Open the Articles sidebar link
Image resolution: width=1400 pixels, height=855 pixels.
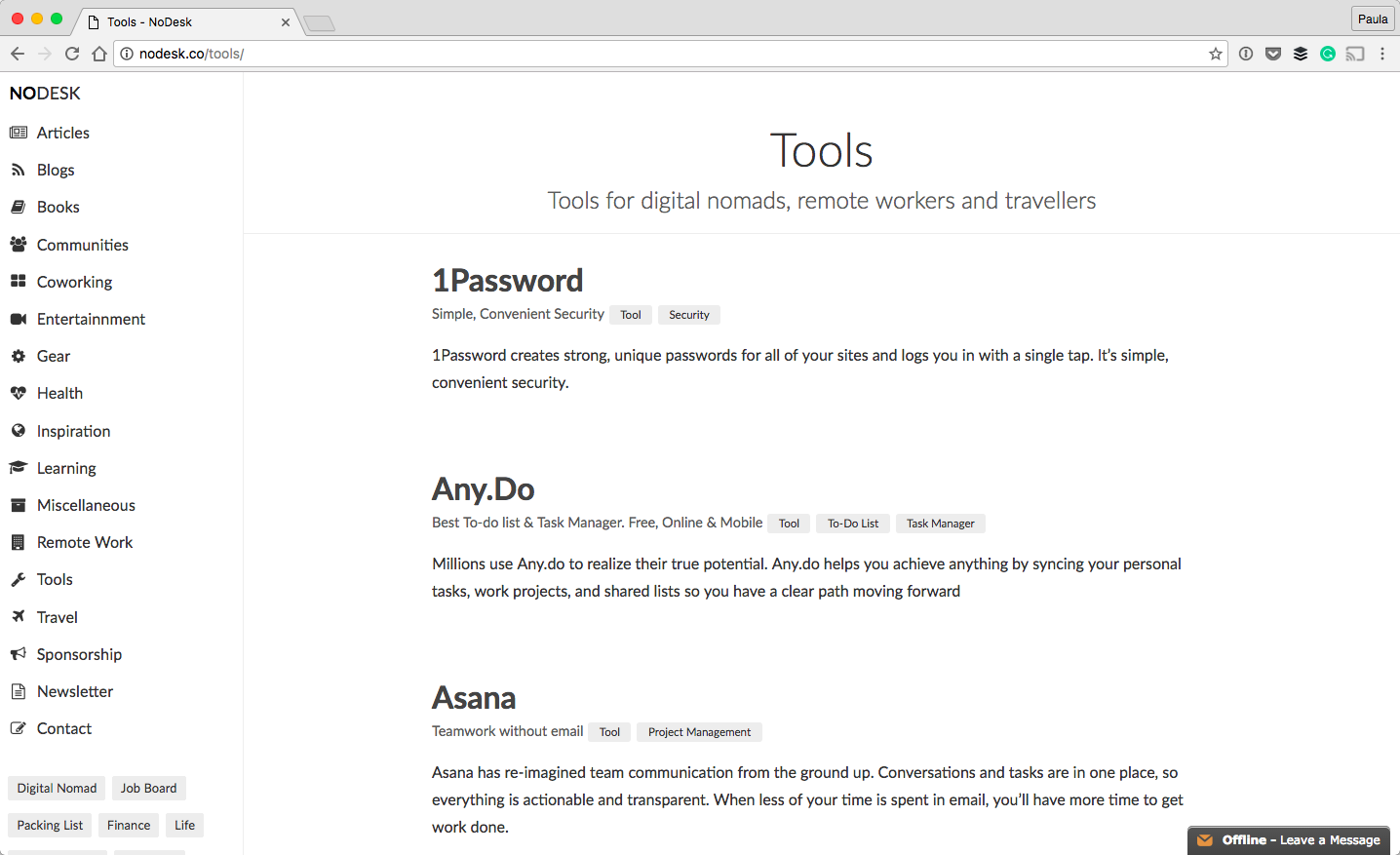(63, 133)
